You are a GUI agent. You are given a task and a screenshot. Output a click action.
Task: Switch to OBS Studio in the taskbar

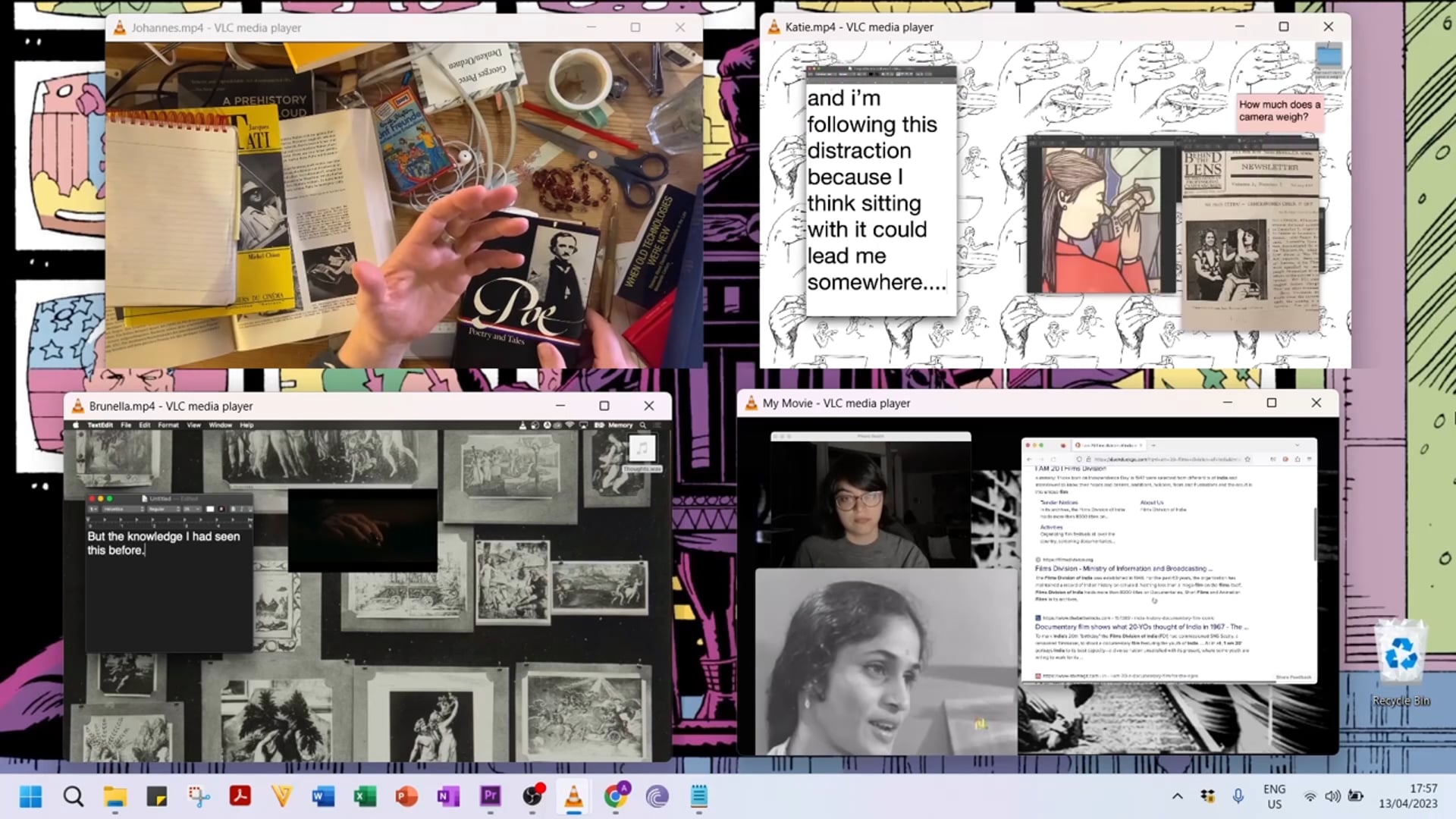[x=532, y=796]
